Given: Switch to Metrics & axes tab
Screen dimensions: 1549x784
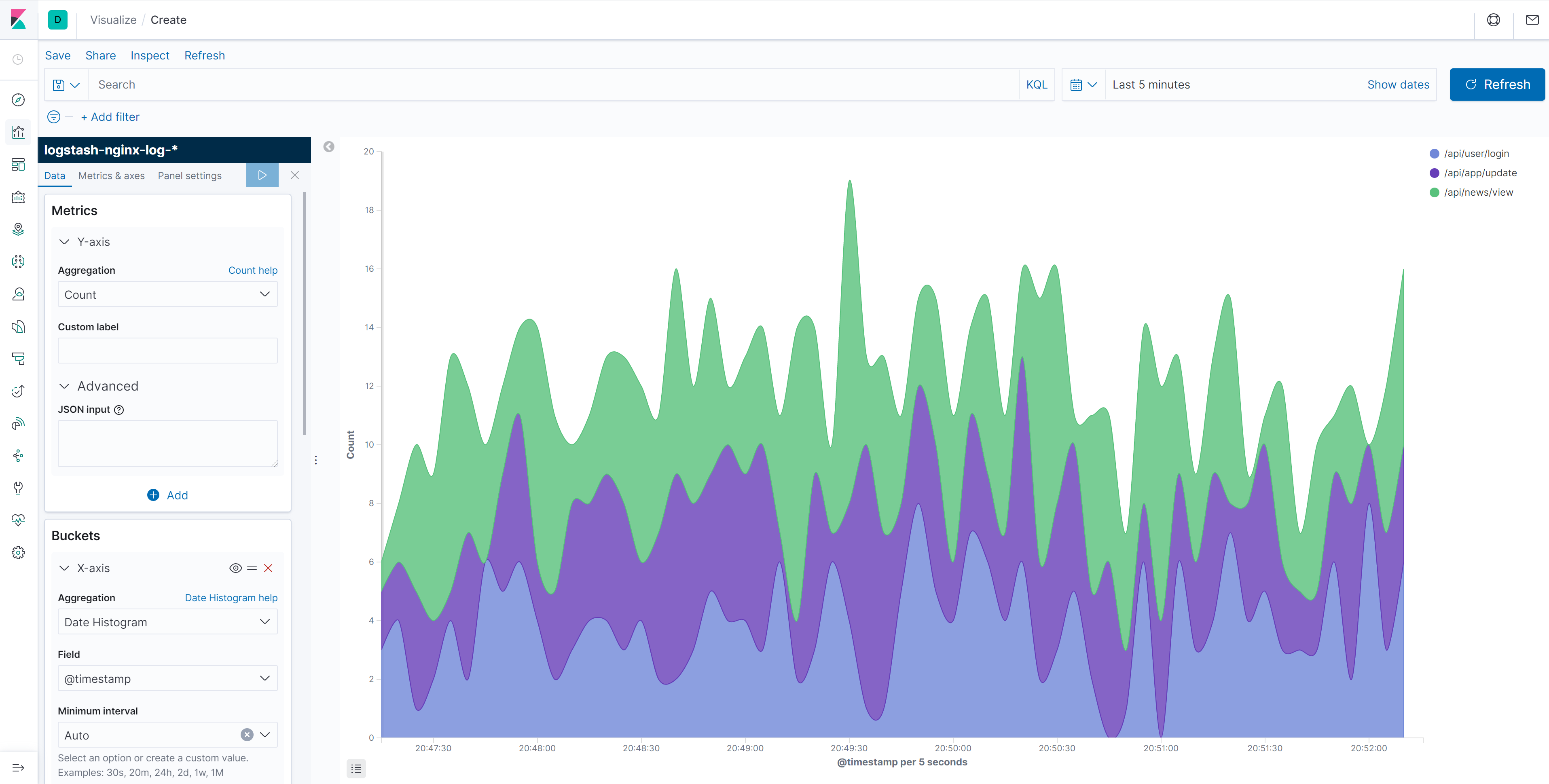Looking at the screenshot, I should [x=111, y=175].
